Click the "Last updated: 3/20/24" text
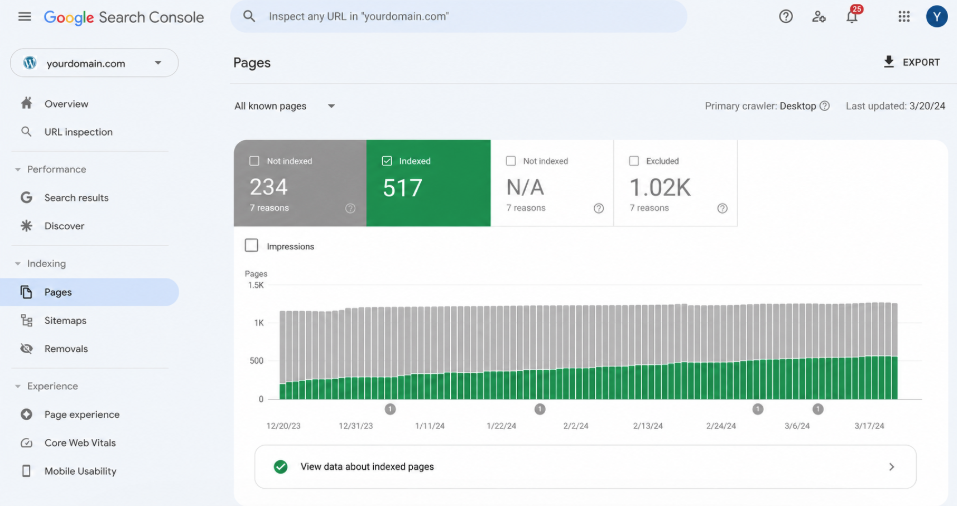957x506 pixels. tap(895, 106)
